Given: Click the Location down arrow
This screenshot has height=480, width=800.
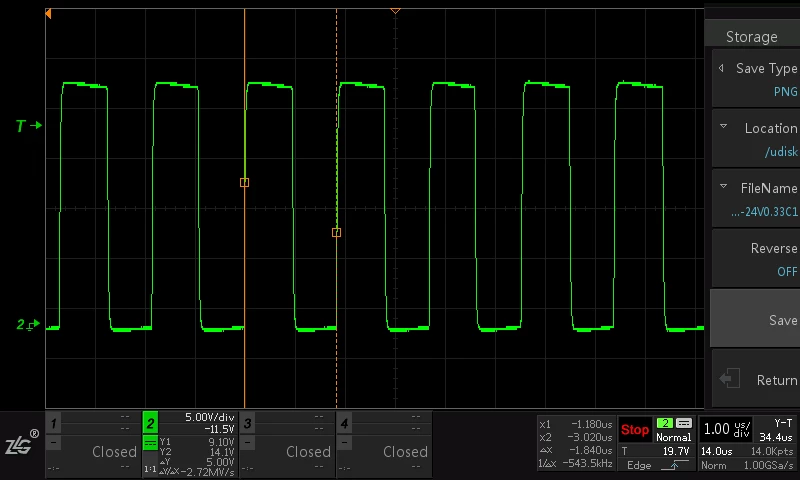Looking at the screenshot, I should 723,126.
